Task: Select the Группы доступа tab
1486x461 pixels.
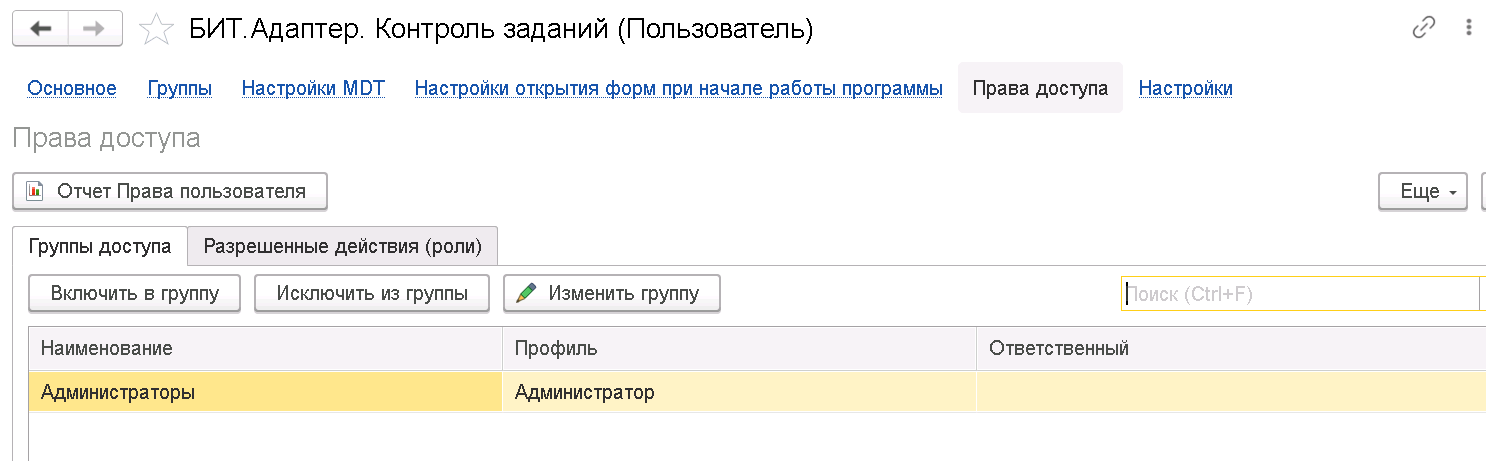Action: (x=100, y=246)
